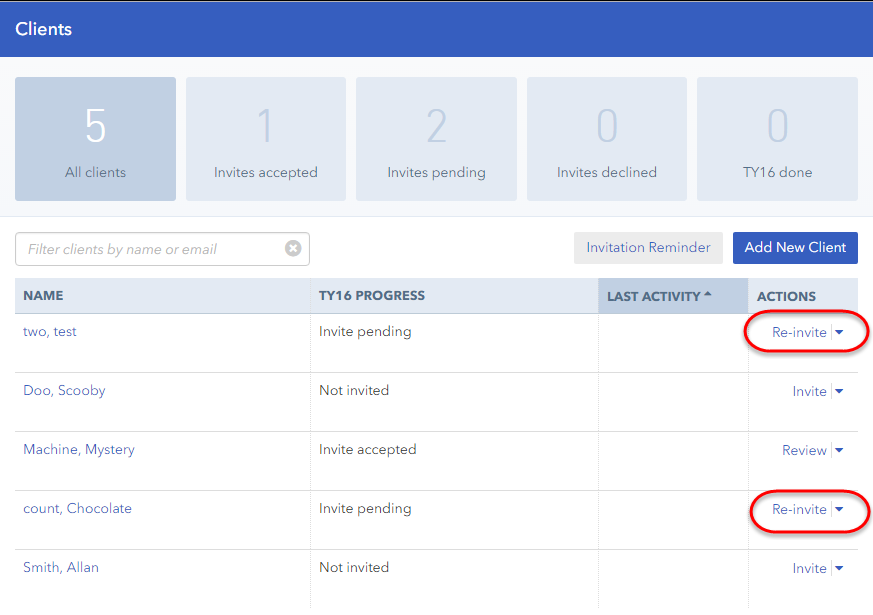
Task: Click the Not invited status for Doo, Scooby
Action: tap(354, 391)
